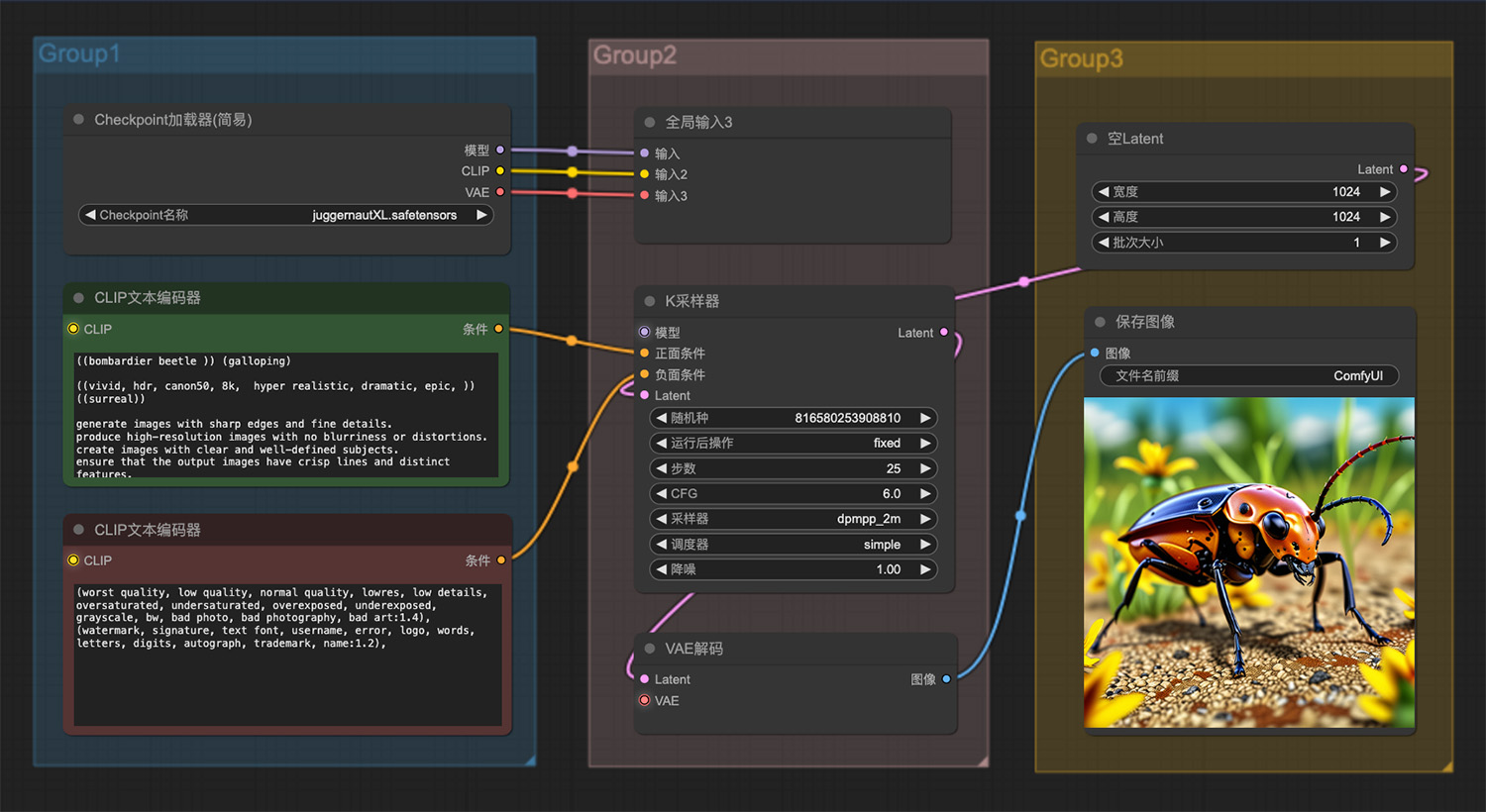Click the Latent input socket on K采样器

645,395
